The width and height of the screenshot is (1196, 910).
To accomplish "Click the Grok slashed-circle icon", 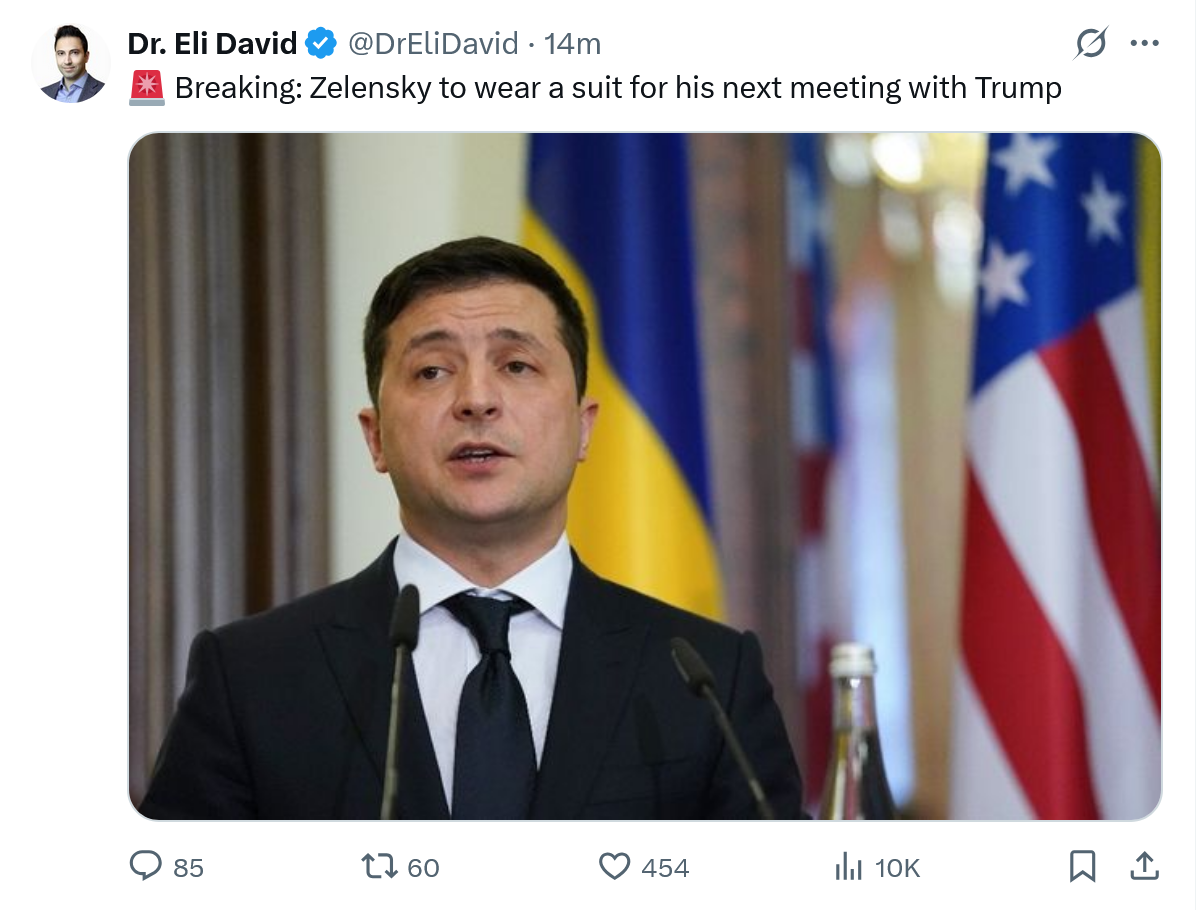I will pyautogui.click(x=1091, y=43).
